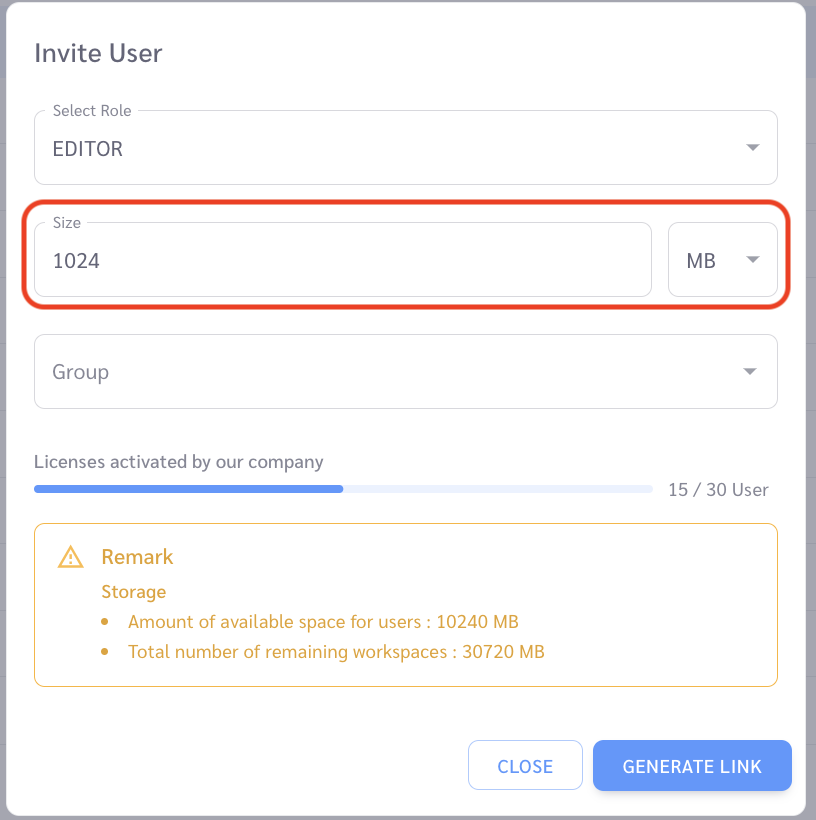The height and width of the screenshot is (820, 816).
Task: Click the available space for users line
Action: point(323,621)
